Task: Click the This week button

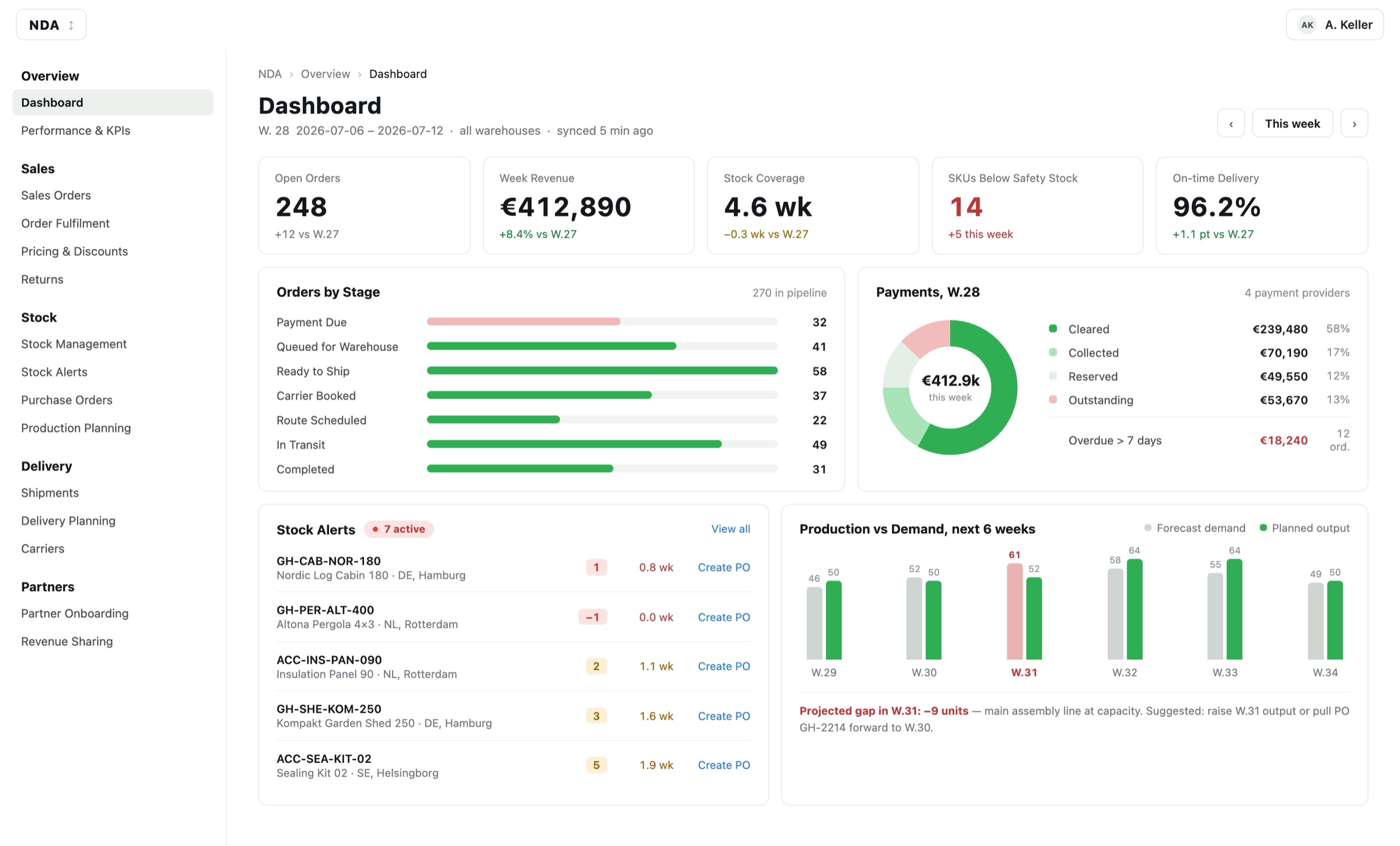Action: tap(1292, 123)
